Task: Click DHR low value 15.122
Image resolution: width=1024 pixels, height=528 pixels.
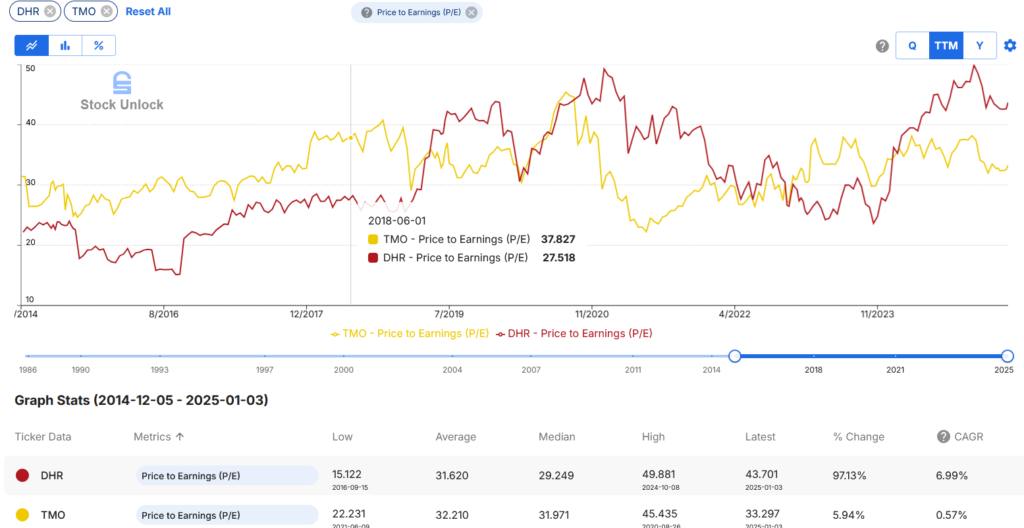Action: 347,474
